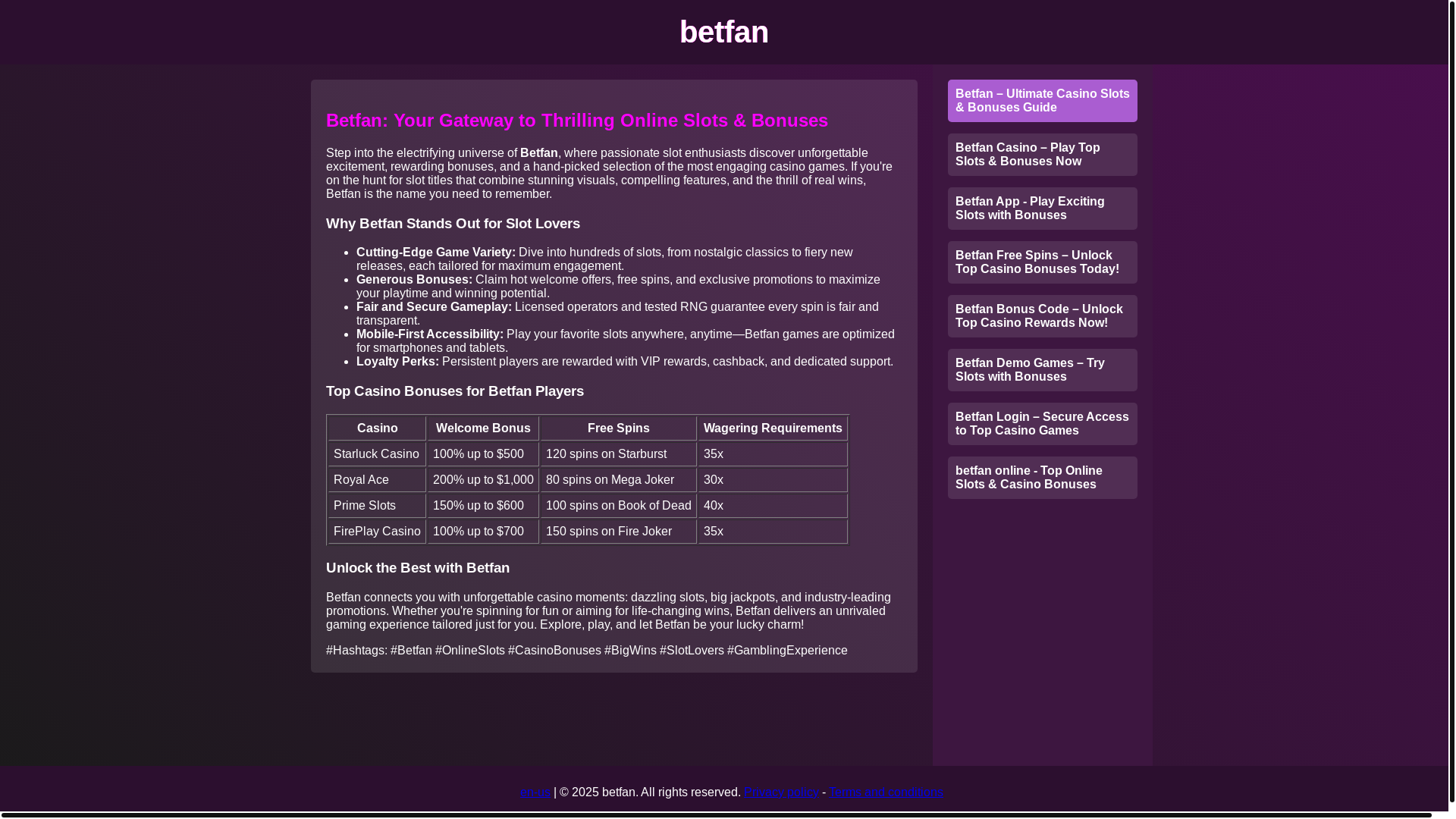Screen dimensions: 1456x819
Task: Click 'Fair and Secure Gameplay:' bullet label
Action: click(434, 307)
